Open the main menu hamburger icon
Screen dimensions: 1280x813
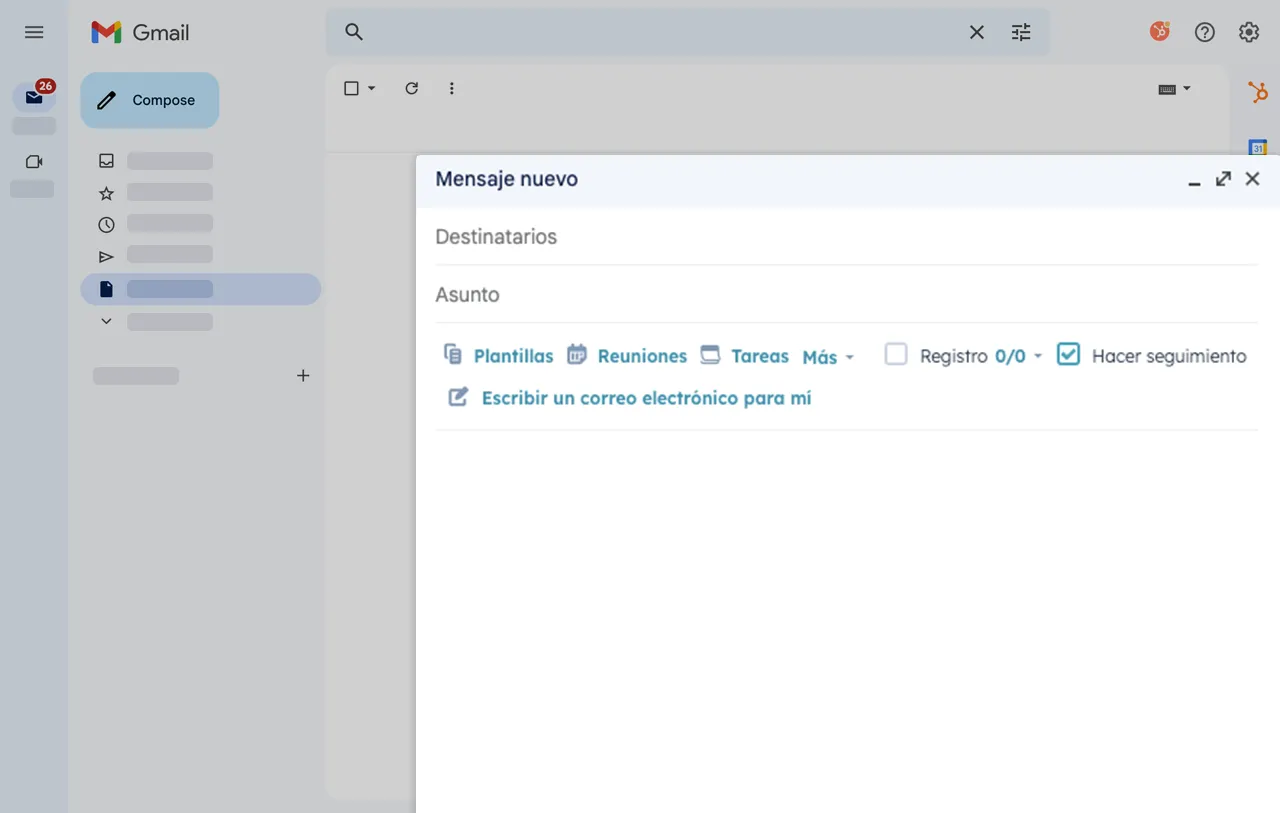pyautogui.click(x=34, y=32)
